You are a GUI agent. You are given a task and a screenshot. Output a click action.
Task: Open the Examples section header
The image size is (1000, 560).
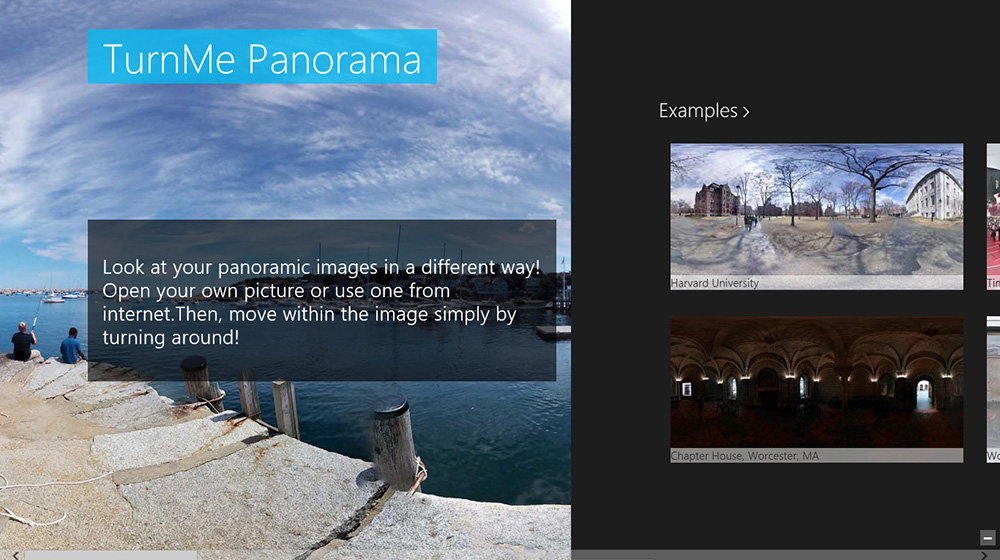pyautogui.click(x=703, y=111)
